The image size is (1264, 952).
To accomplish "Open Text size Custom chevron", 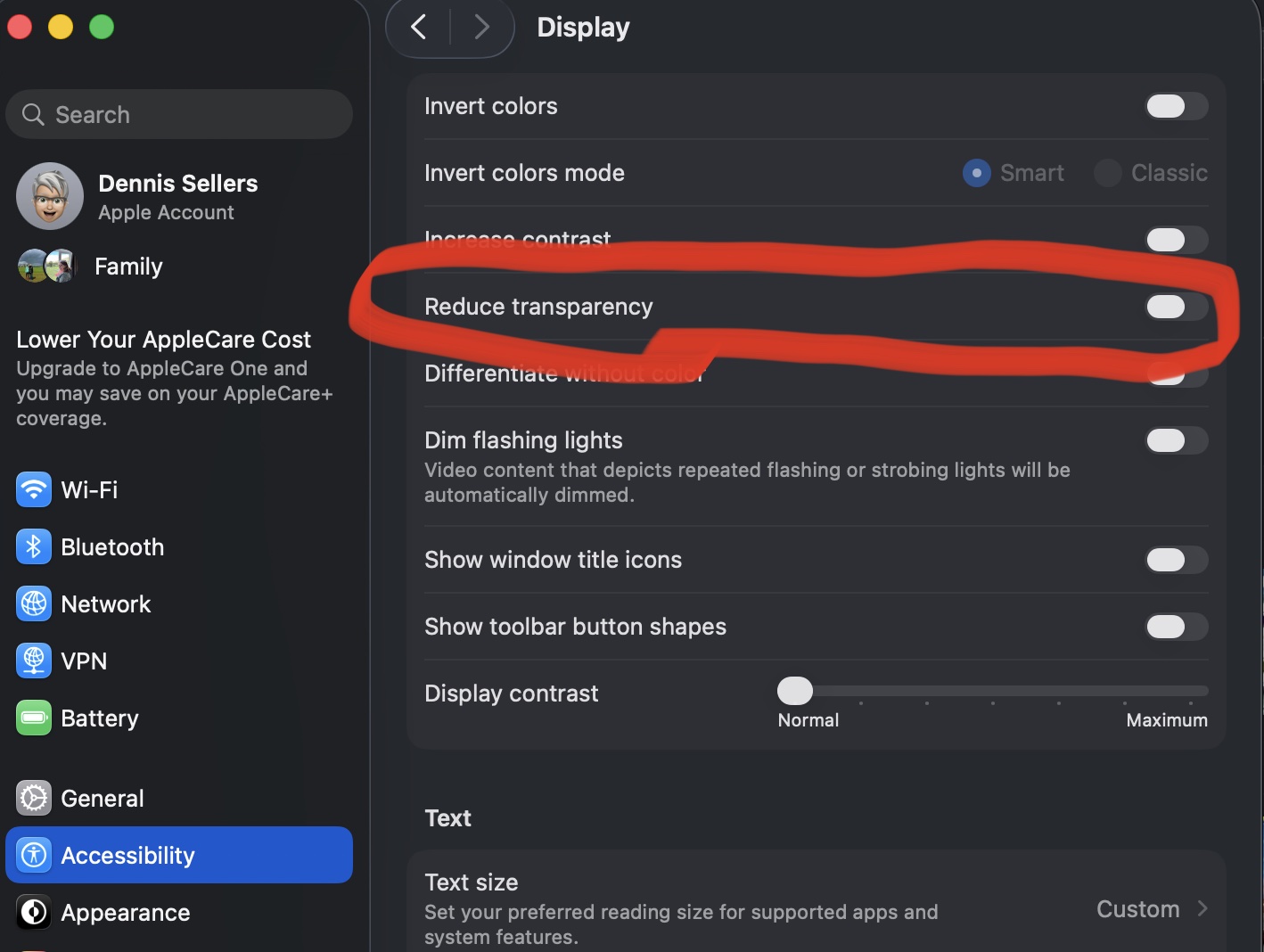I will pyautogui.click(x=1202, y=908).
